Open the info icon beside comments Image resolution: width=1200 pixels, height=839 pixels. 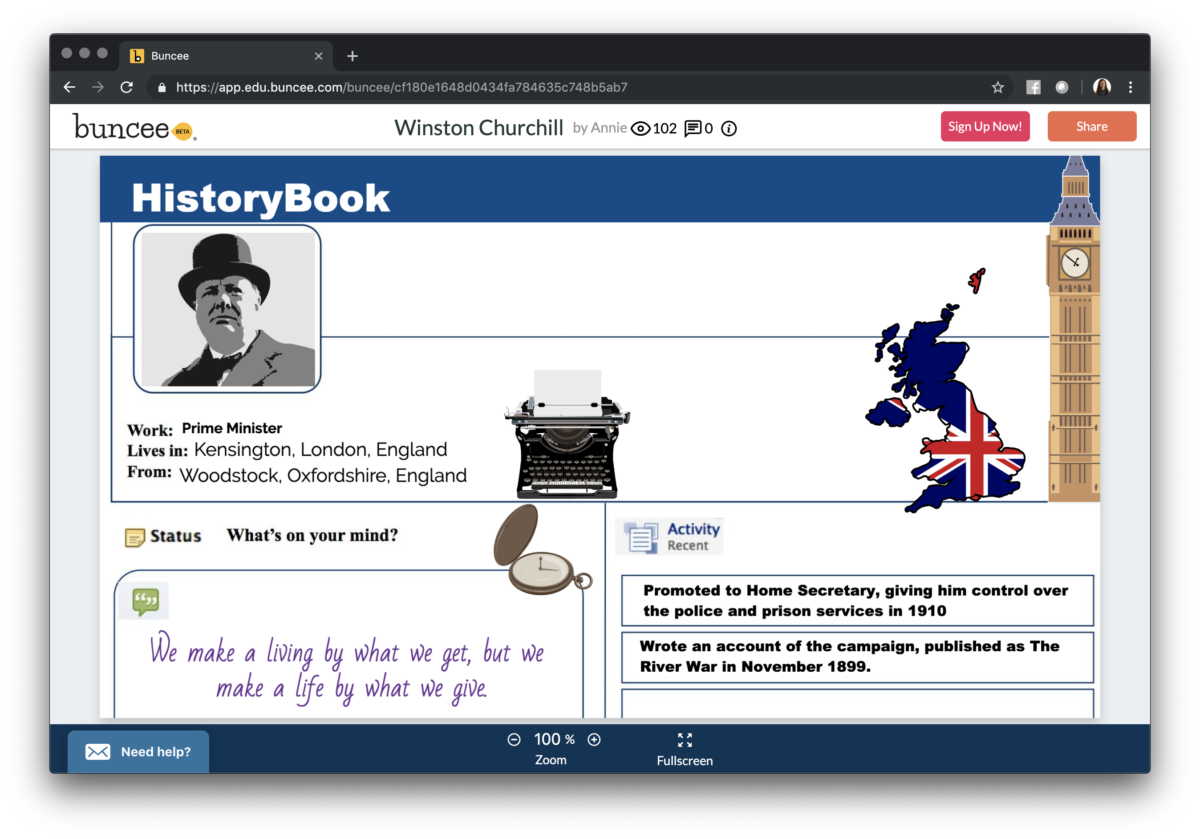[729, 128]
